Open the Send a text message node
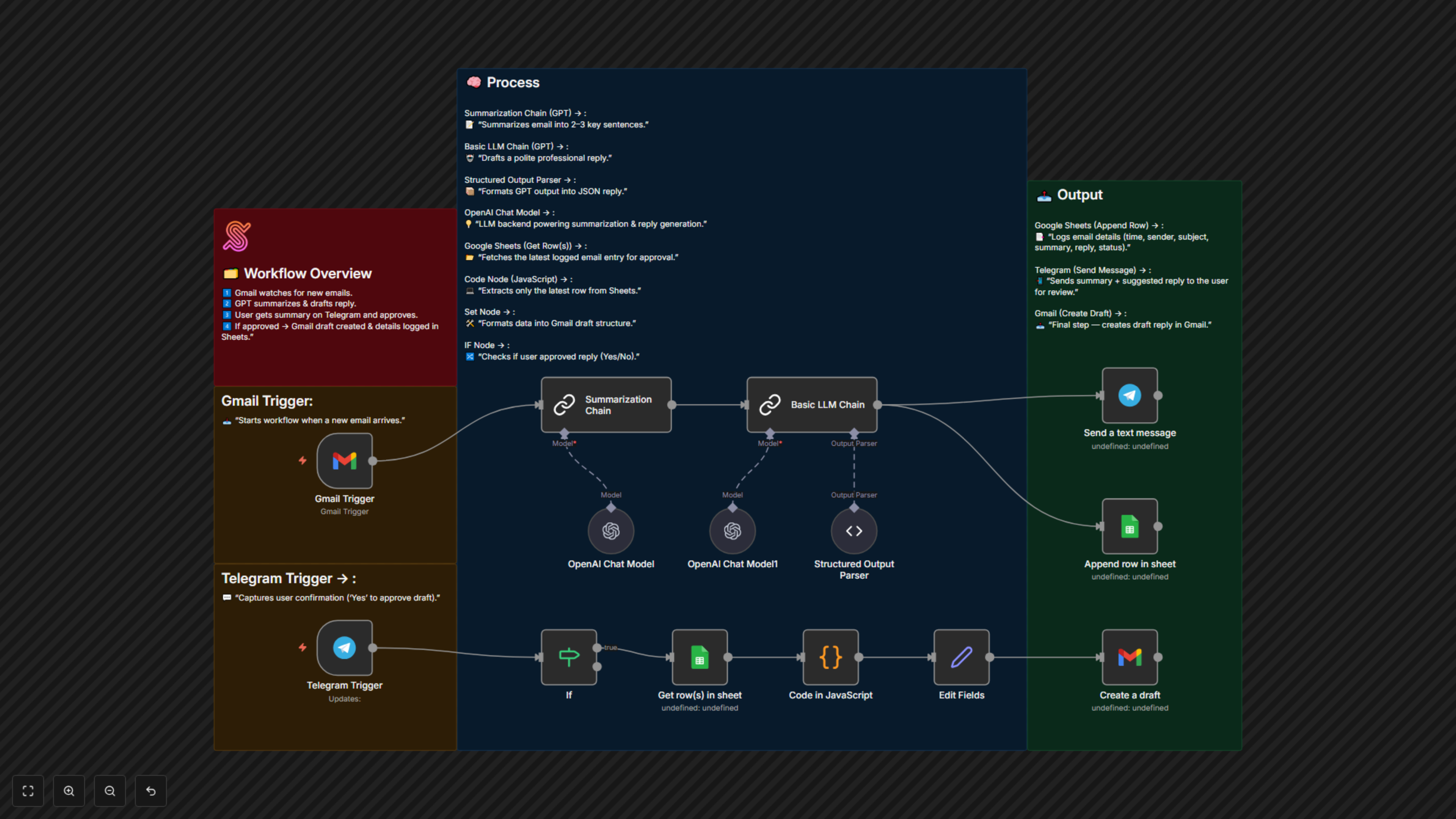Viewport: 1456px width, 819px height. (x=1129, y=395)
